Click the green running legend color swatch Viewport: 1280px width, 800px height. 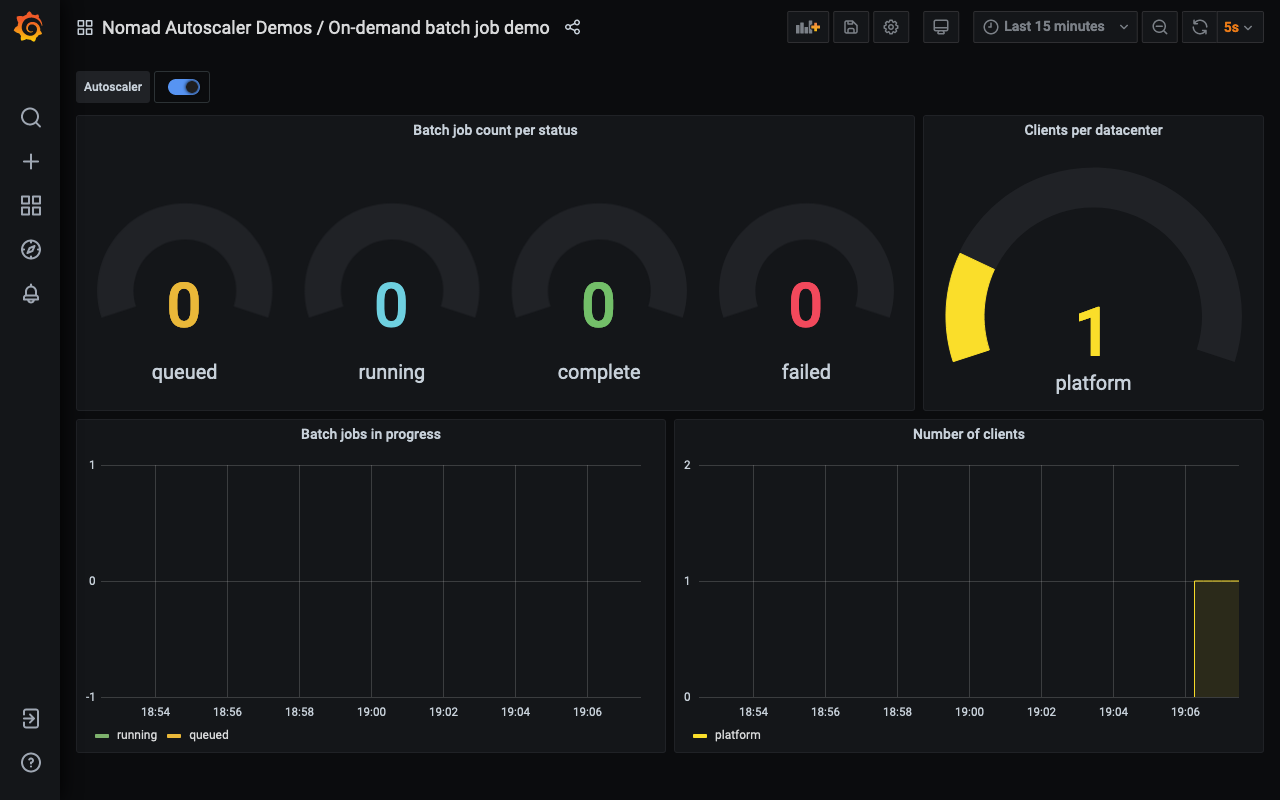click(102, 736)
